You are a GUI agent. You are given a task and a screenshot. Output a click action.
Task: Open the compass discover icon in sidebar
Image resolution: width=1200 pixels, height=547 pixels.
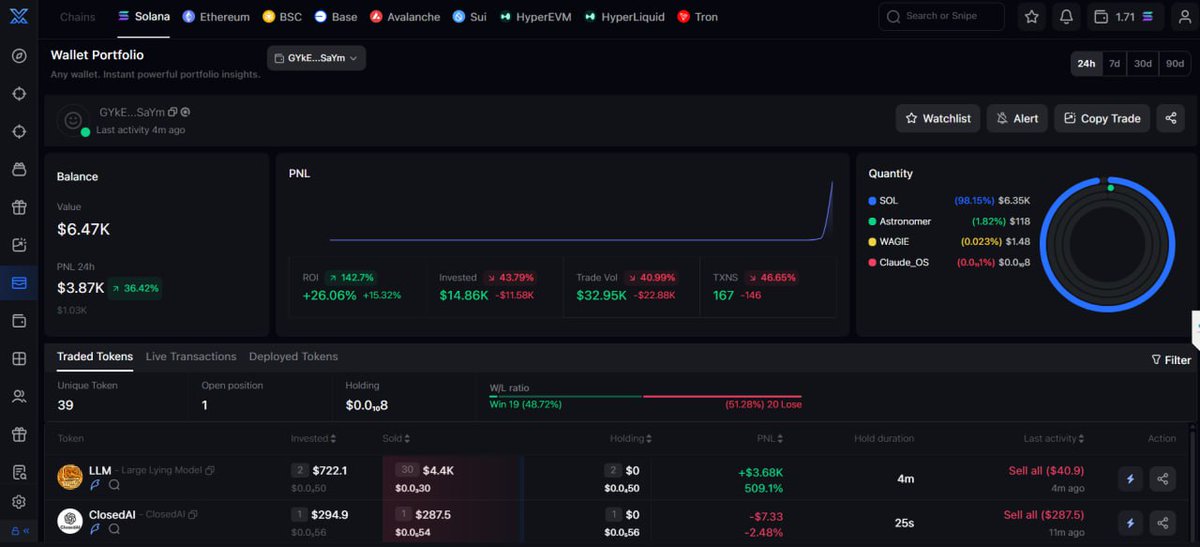pyautogui.click(x=19, y=55)
